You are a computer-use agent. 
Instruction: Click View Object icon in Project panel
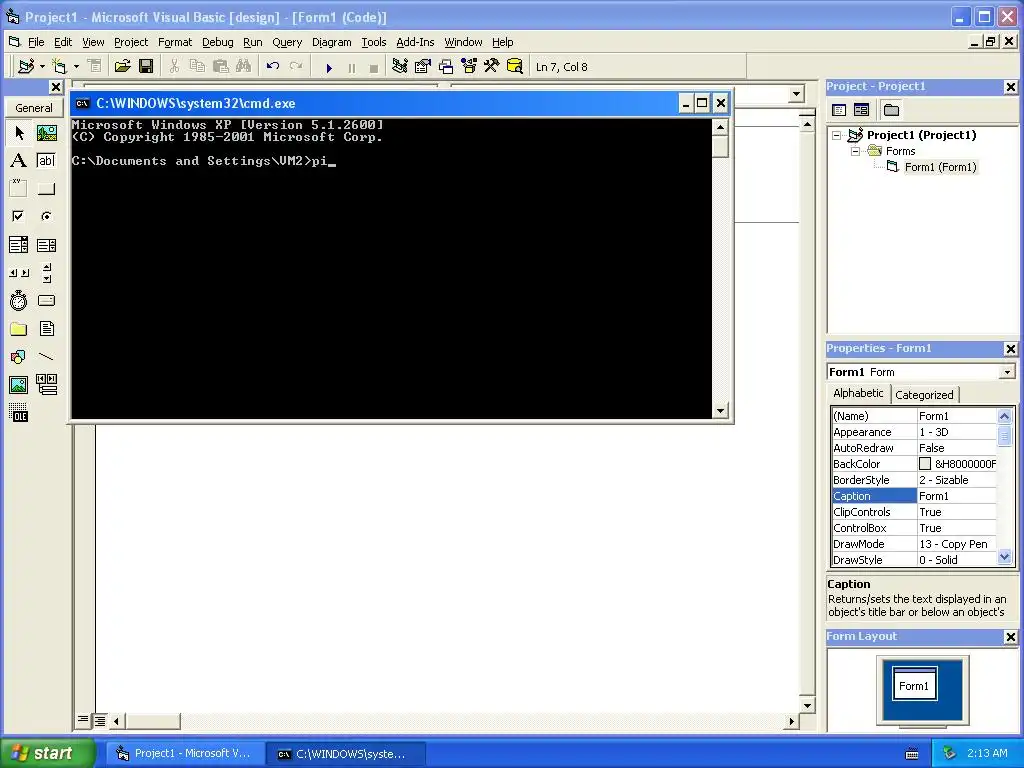(x=861, y=110)
